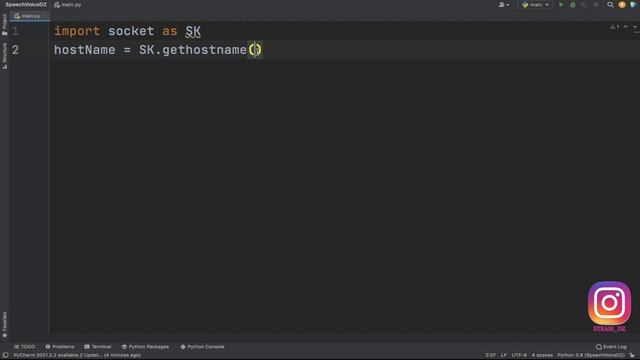Go to previous highlighted error arrow
Image resolution: width=640 pixels, height=360 pixels.
pyautogui.click(x=626, y=27)
